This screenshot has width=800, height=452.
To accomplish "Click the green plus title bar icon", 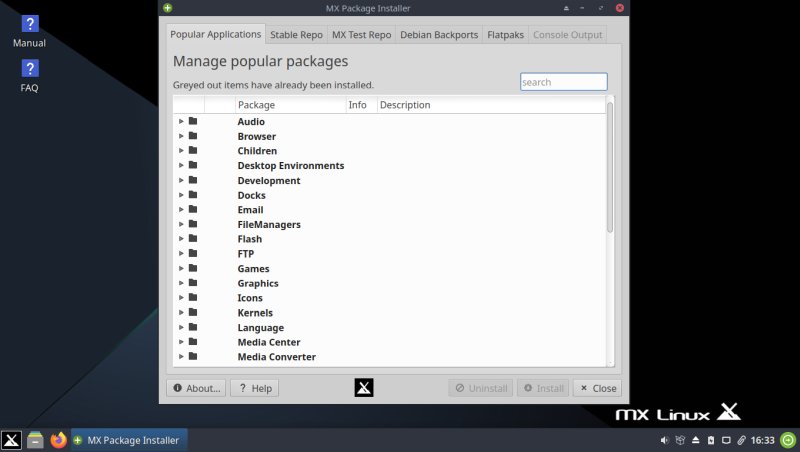I will [167, 8].
